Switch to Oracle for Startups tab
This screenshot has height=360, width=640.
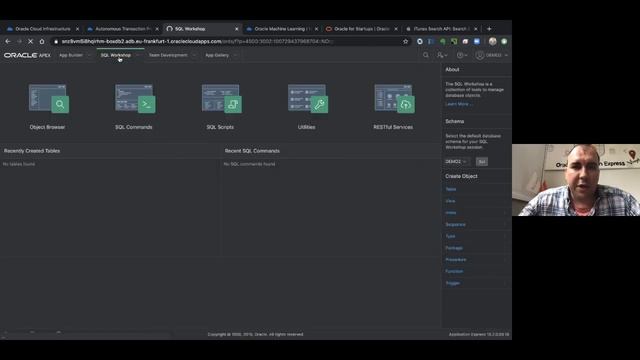[x=361, y=29]
